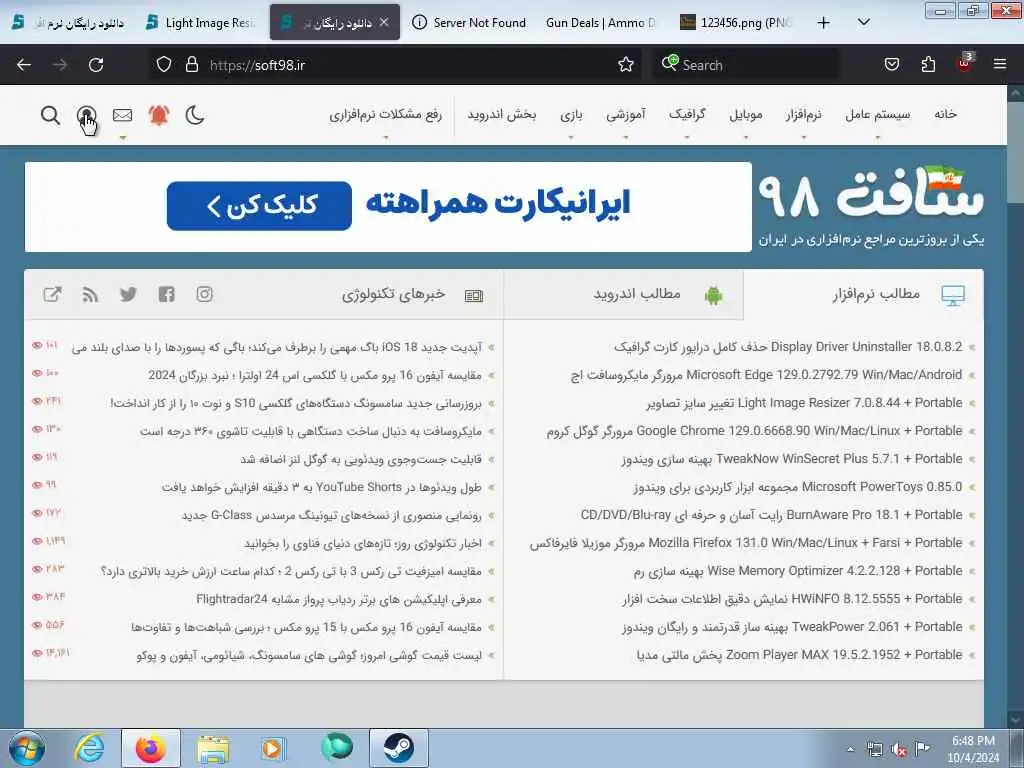Click the orange notification bell icon
Screen dimensions: 1024x768
tap(159, 116)
